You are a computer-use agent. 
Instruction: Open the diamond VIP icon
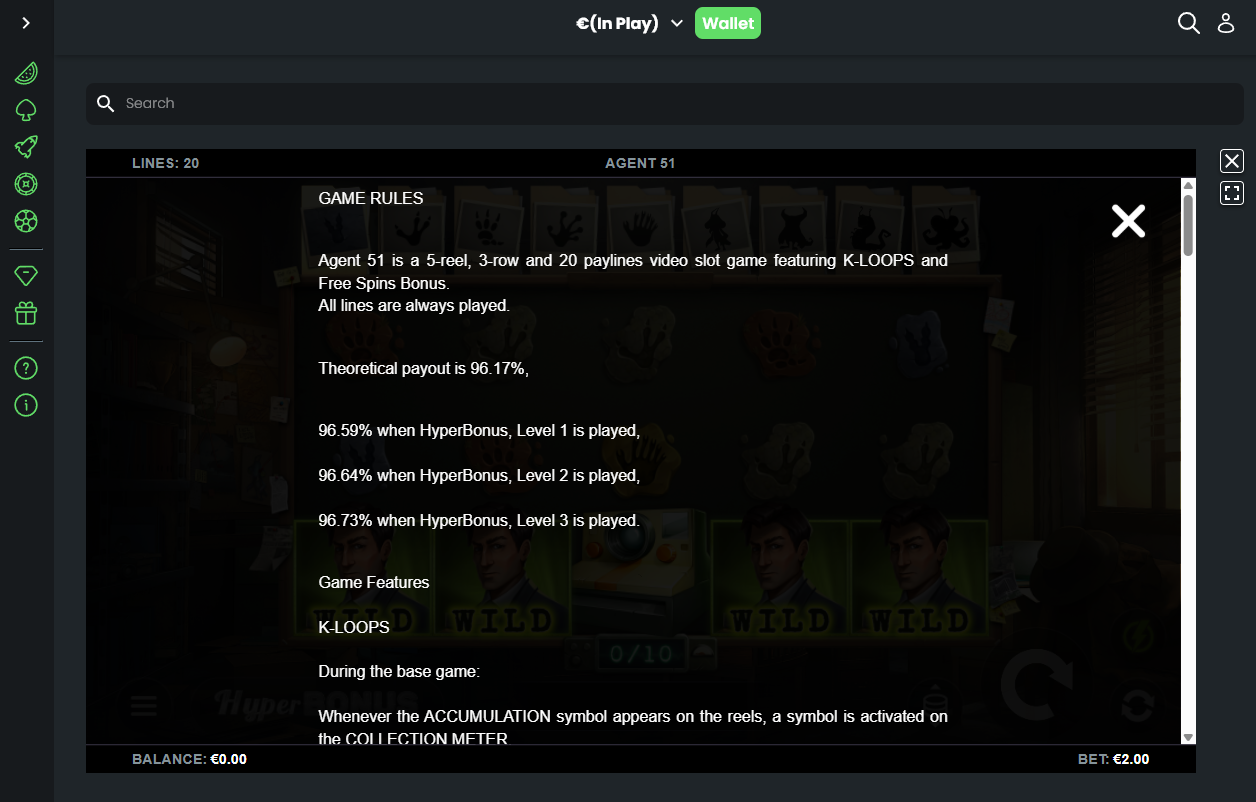[x=26, y=275]
